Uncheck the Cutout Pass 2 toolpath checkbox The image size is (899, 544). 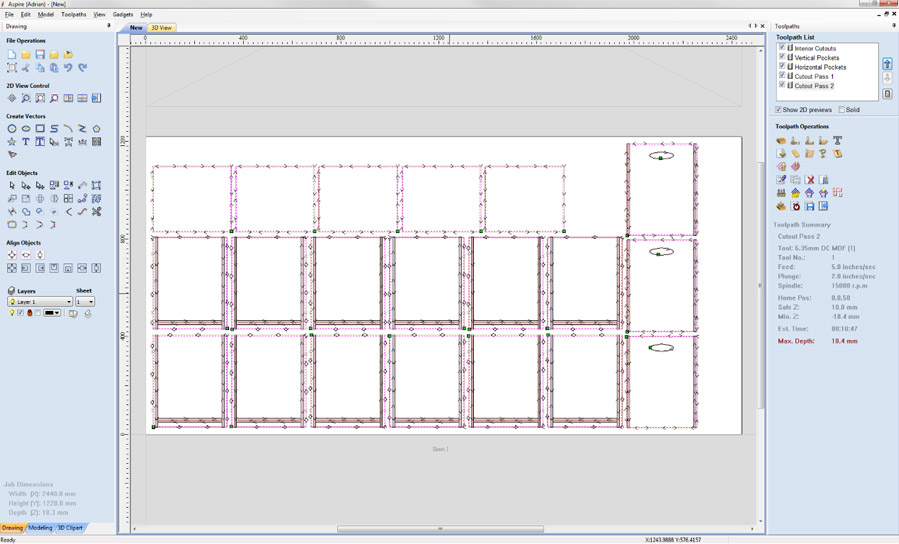[781, 84]
